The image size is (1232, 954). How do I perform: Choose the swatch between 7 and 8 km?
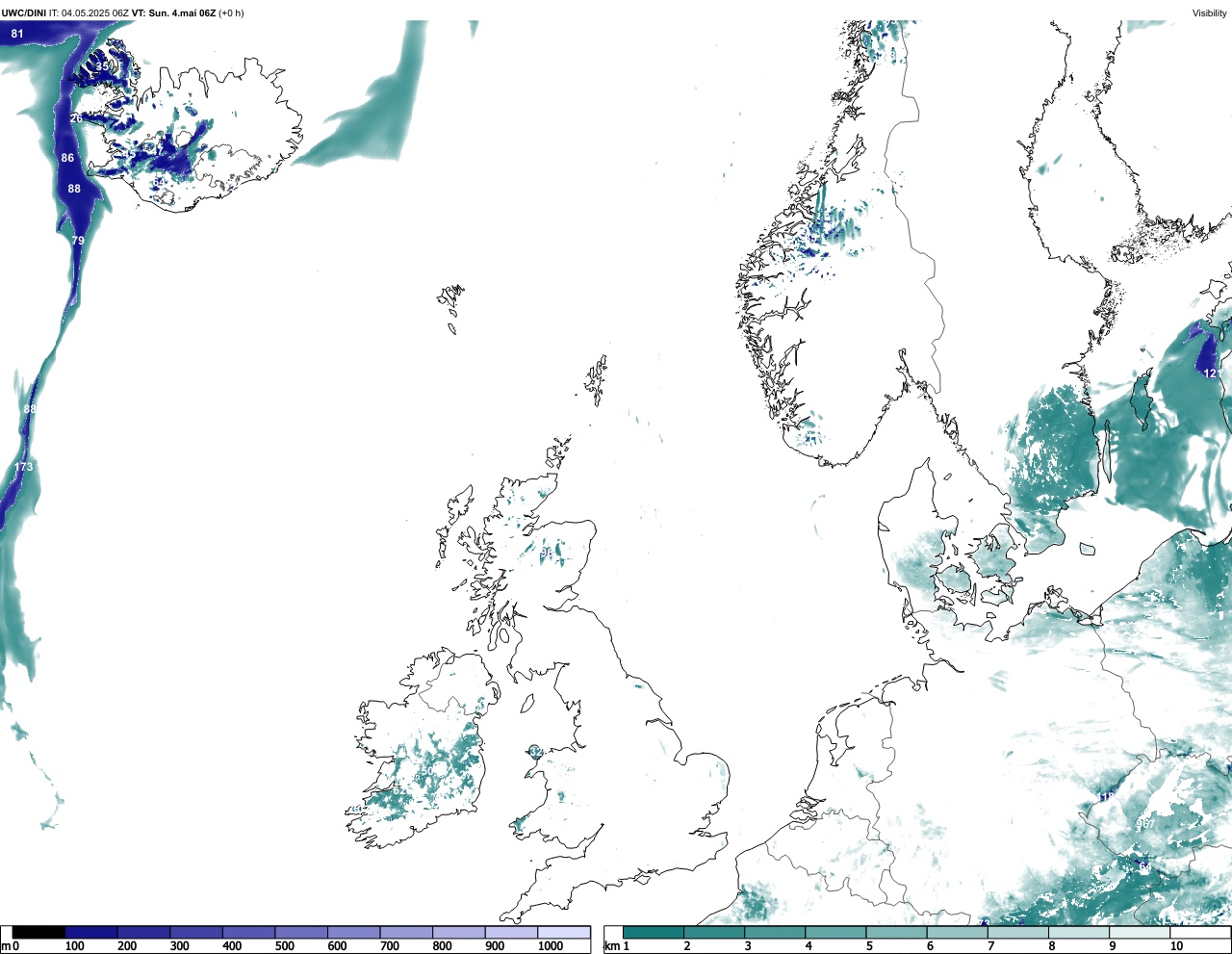(x=1018, y=932)
